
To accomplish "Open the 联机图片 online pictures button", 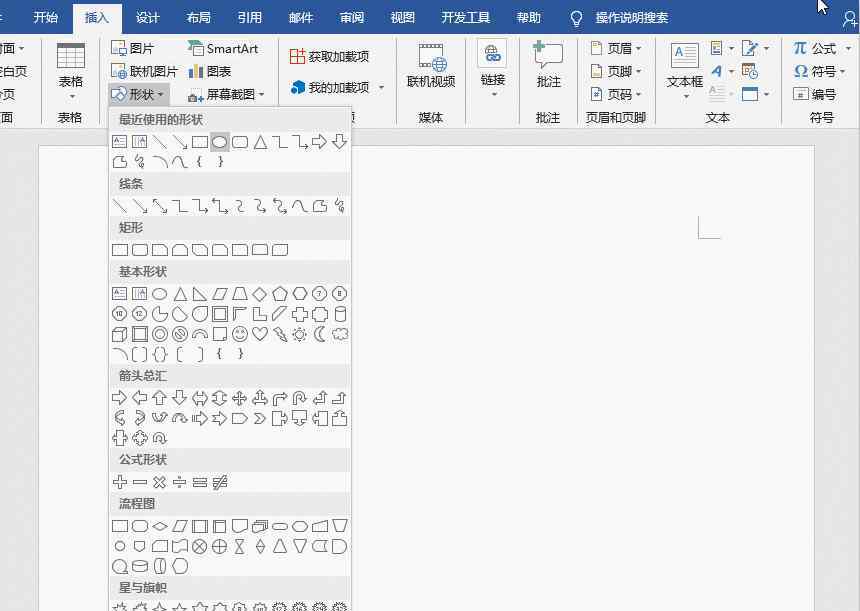I will pyautogui.click(x=144, y=71).
